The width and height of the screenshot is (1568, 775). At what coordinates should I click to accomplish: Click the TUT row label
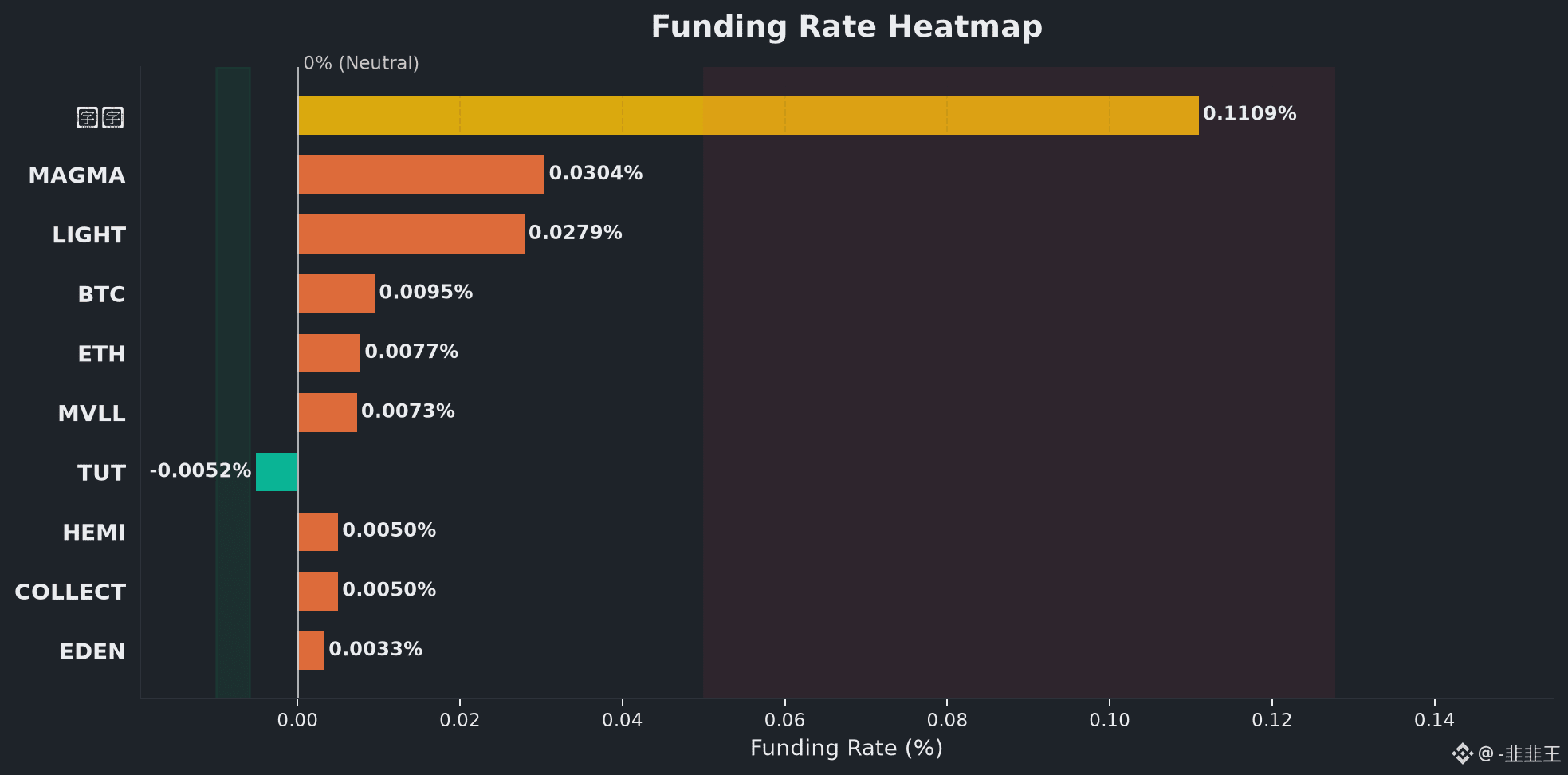tap(102, 473)
